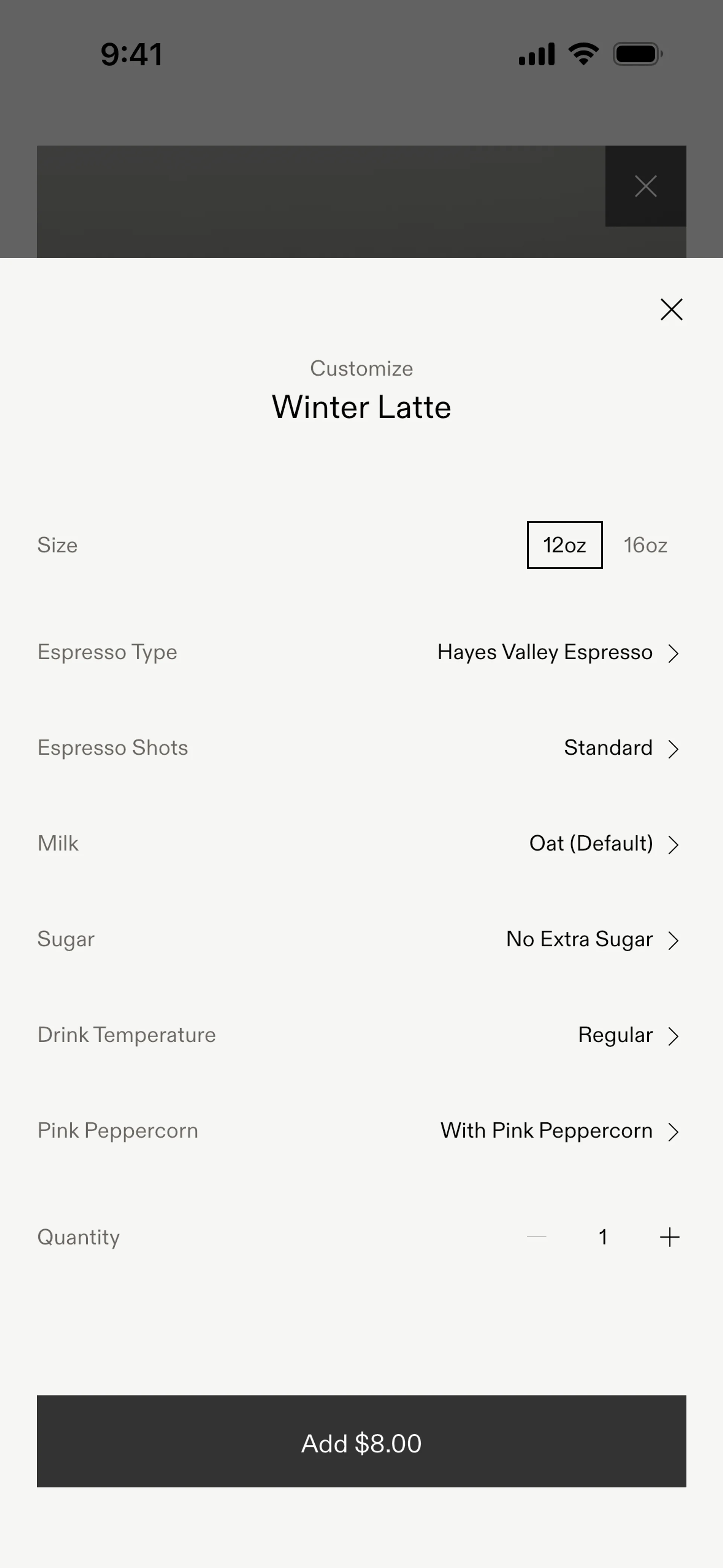723x1568 pixels.
Task: Expand the Pink Peppercorn chevron
Action: point(673,1132)
